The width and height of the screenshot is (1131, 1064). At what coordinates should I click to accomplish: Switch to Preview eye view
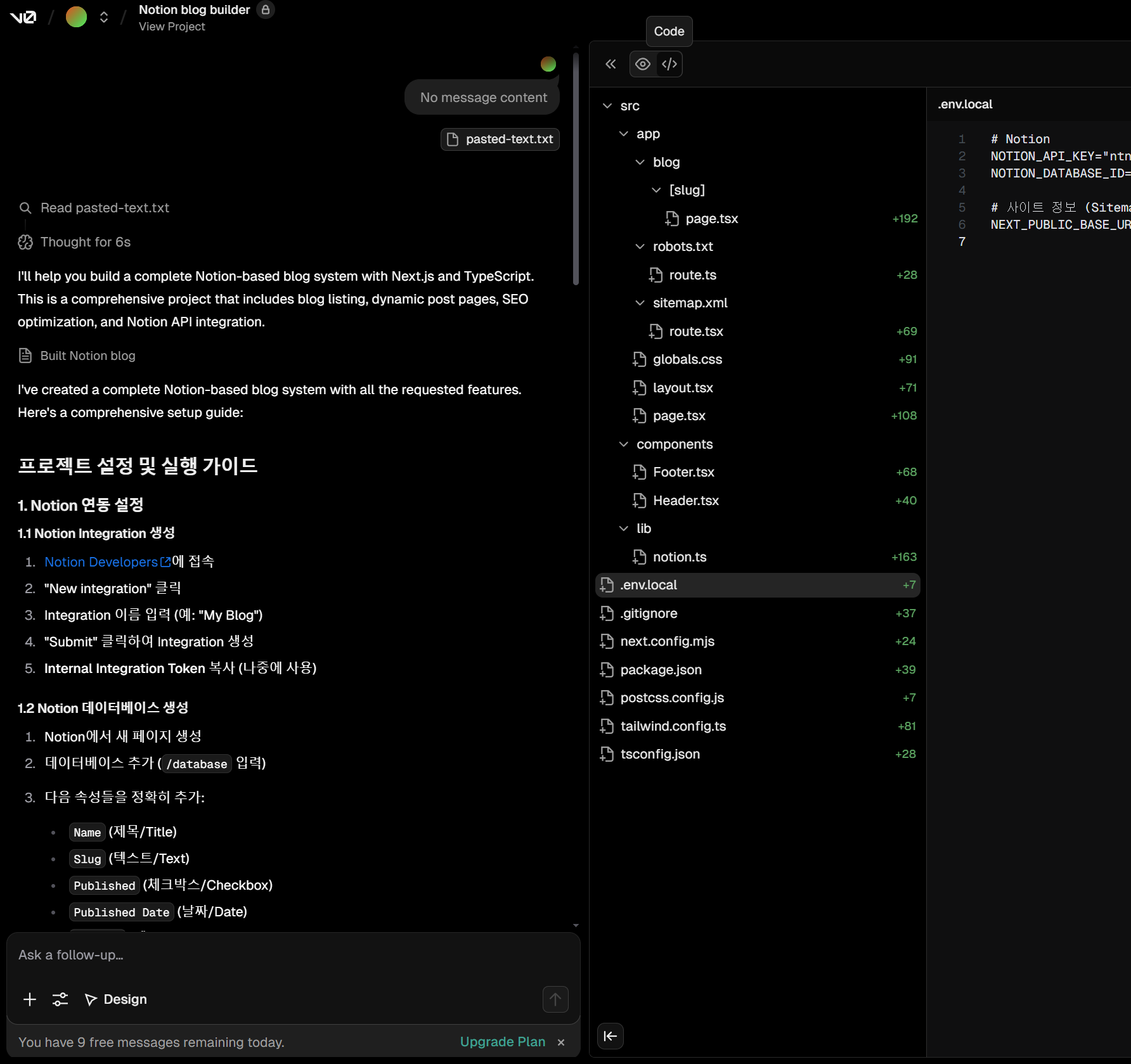point(643,64)
